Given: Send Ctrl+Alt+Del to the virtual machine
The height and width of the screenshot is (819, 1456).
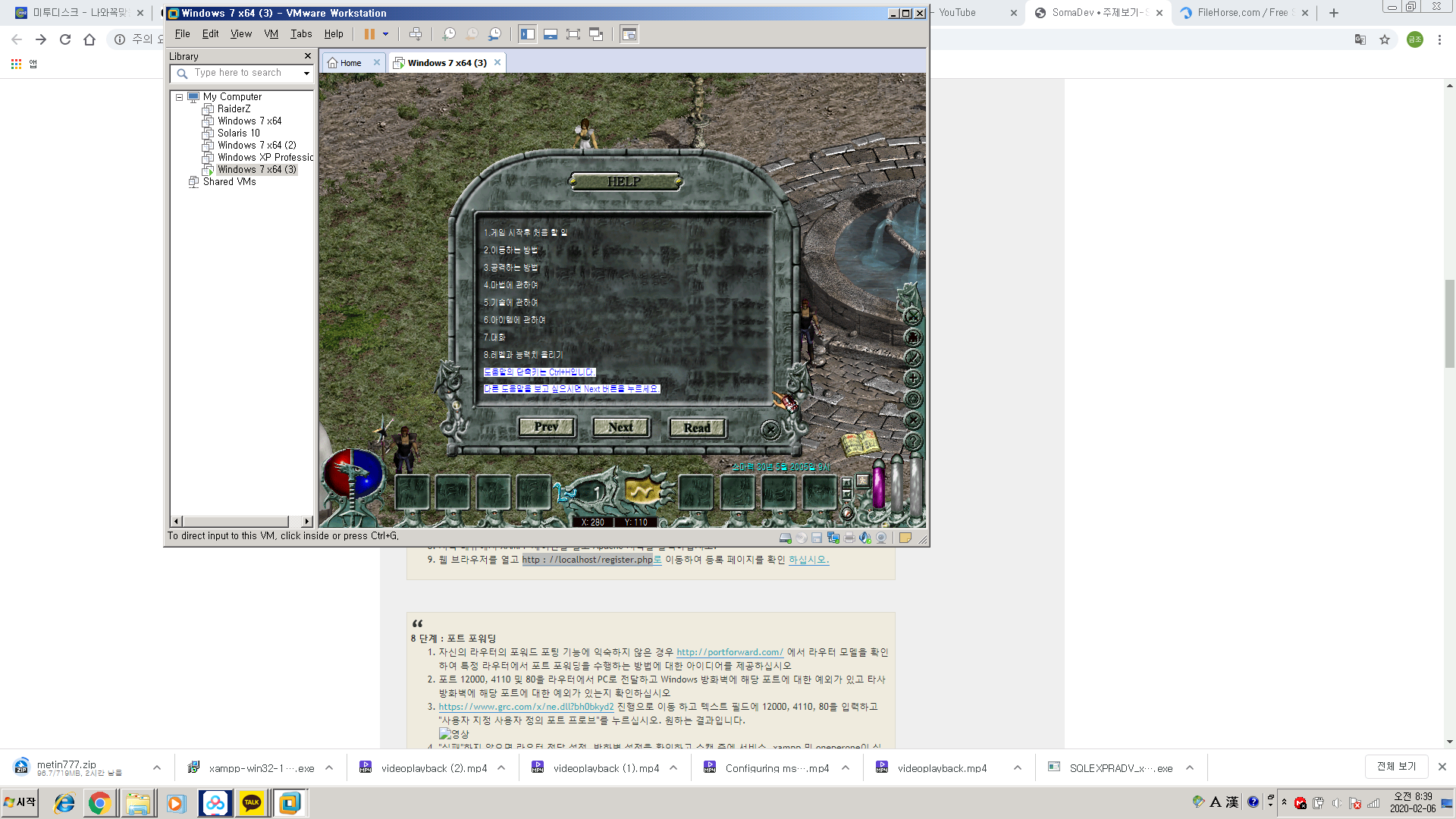Looking at the screenshot, I should 416,33.
